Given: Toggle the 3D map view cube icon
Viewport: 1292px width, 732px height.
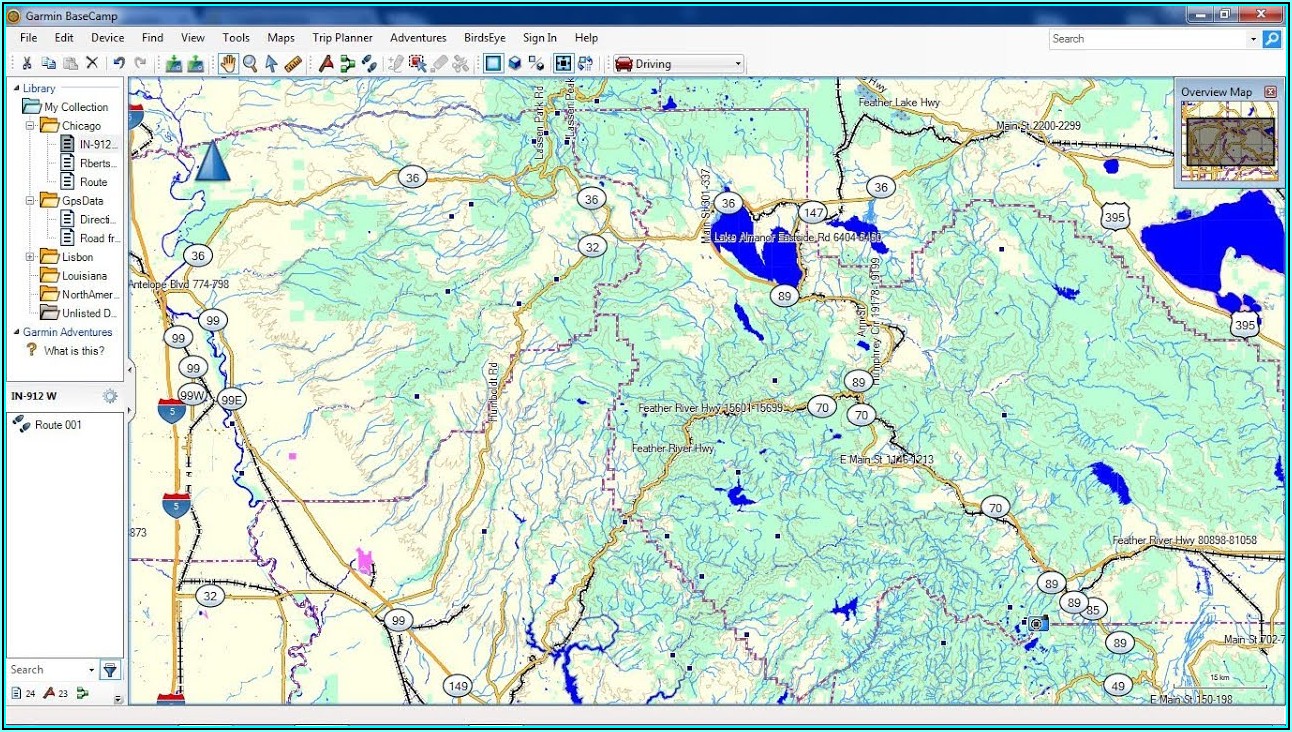Looking at the screenshot, I should coord(514,64).
